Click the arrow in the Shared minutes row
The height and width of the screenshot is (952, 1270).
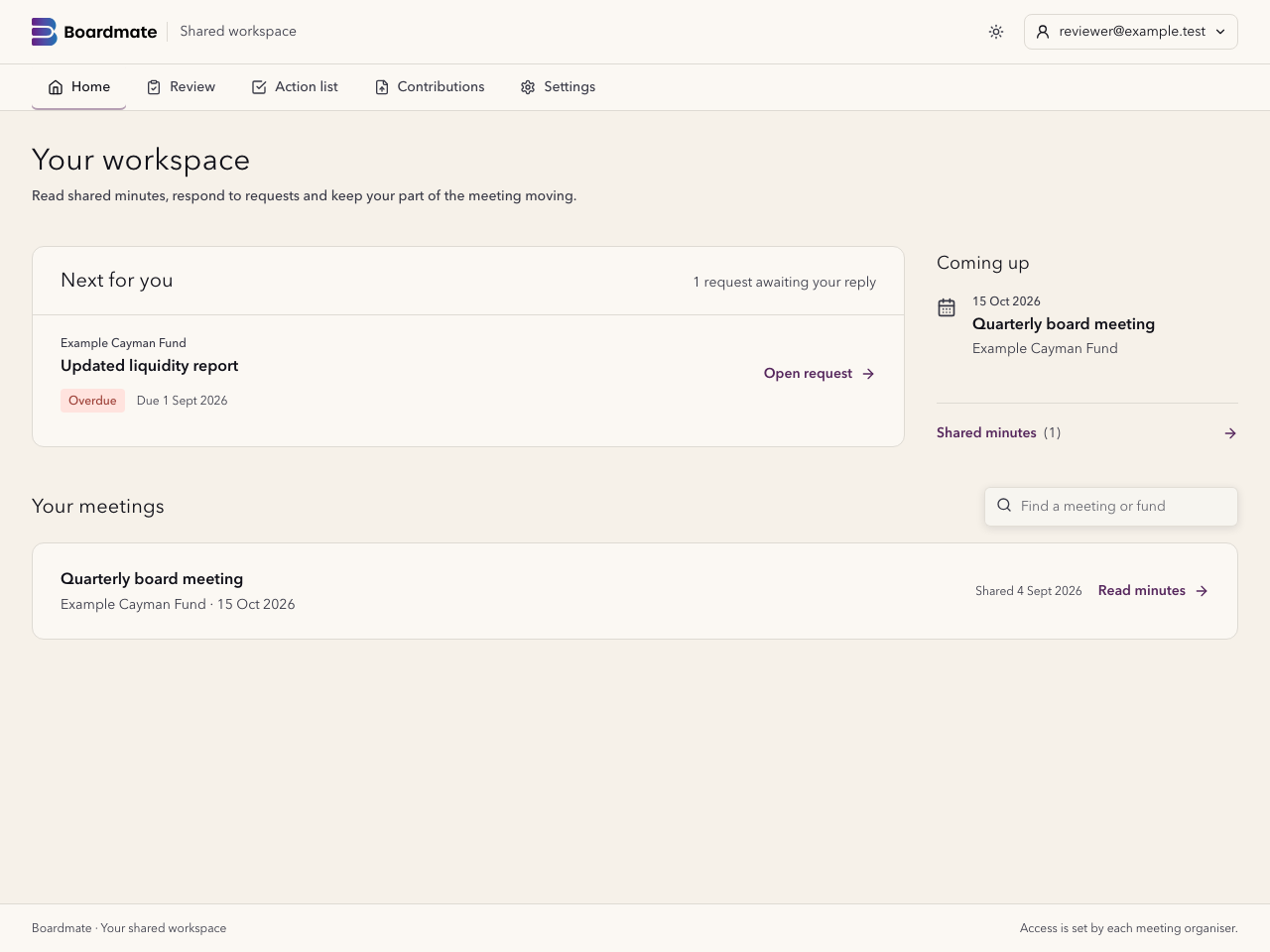tap(1230, 433)
